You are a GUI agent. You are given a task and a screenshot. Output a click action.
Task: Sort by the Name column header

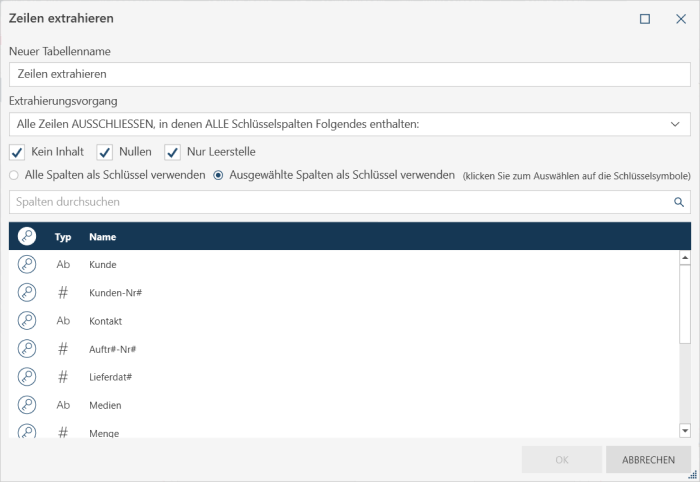pos(102,237)
